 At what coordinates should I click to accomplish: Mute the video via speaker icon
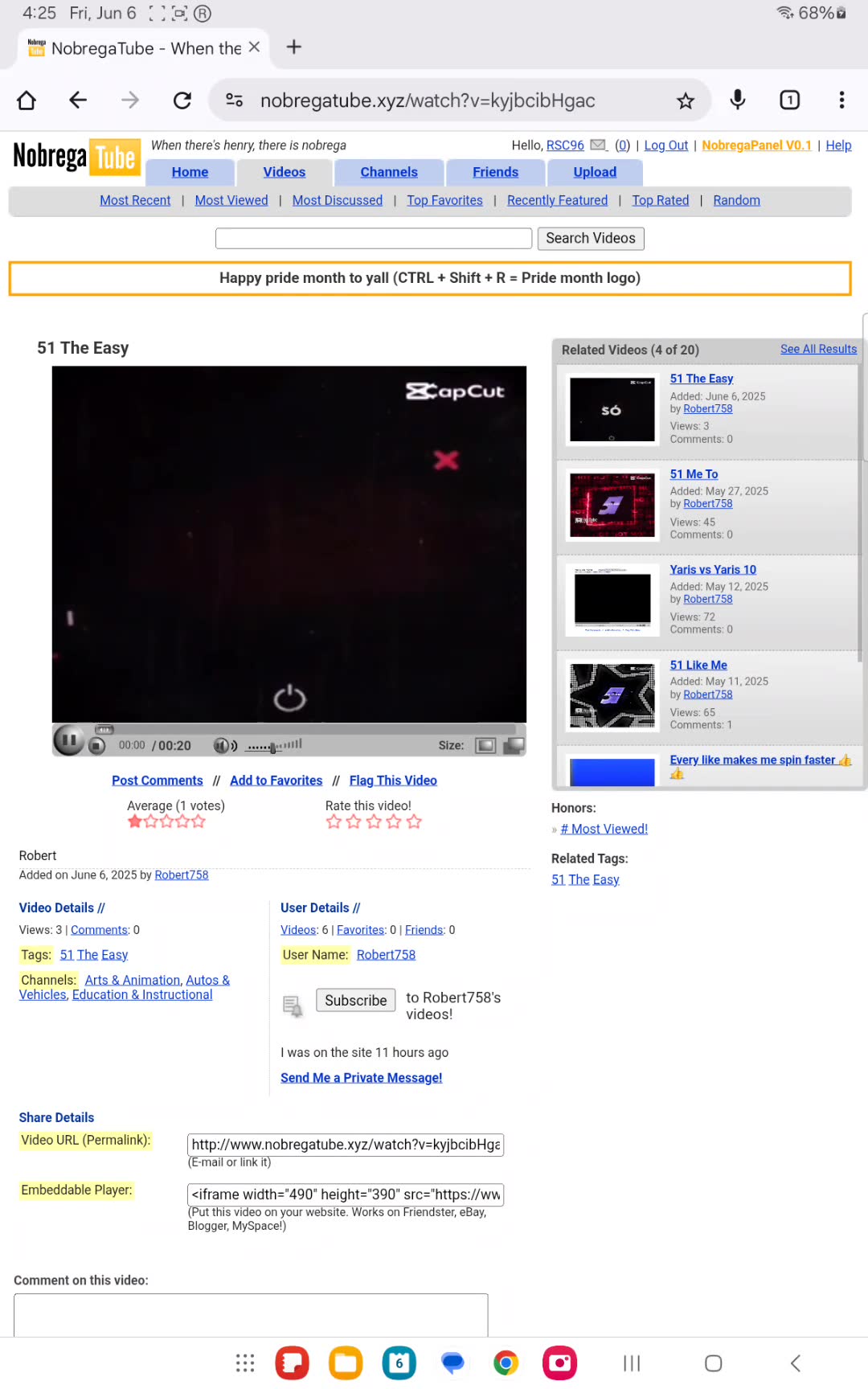225,746
